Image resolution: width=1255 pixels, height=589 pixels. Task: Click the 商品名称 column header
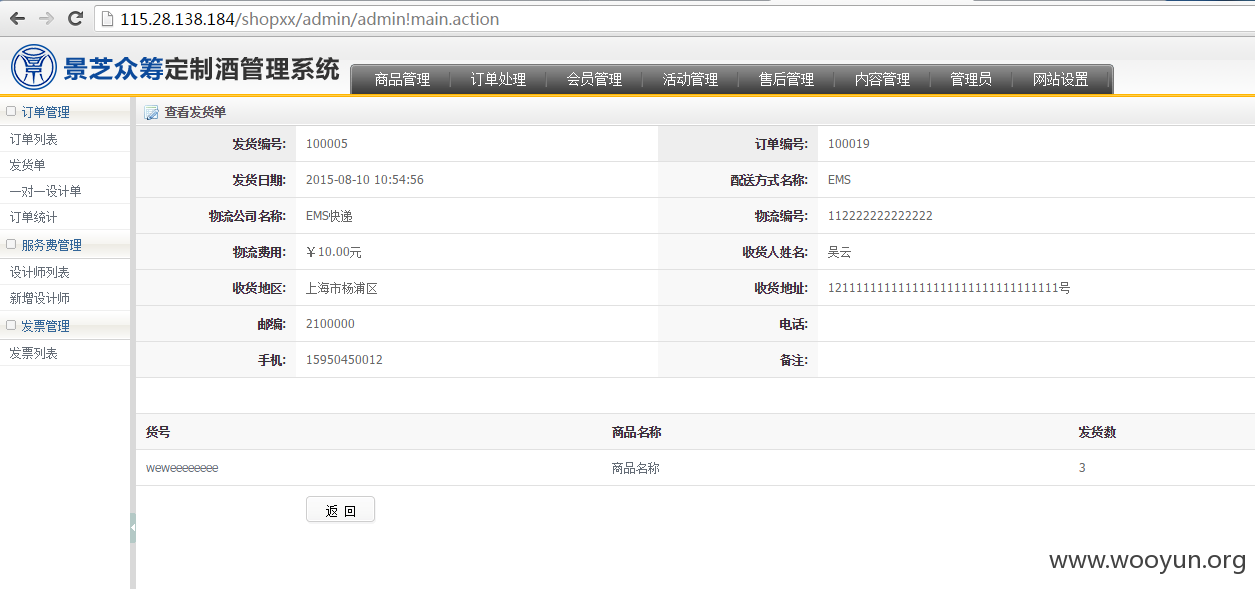[x=636, y=432]
